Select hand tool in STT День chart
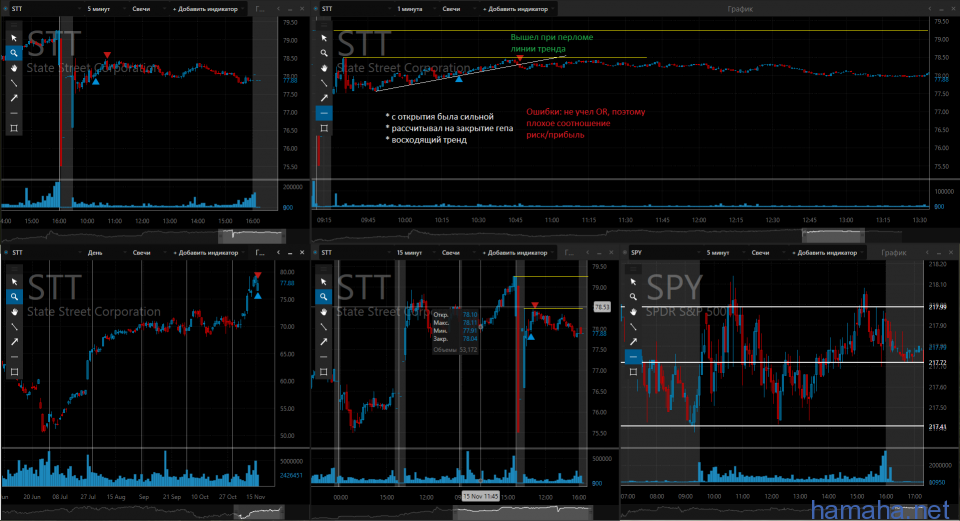The width and height of the screenshot is (960, 521). point(14,312)
